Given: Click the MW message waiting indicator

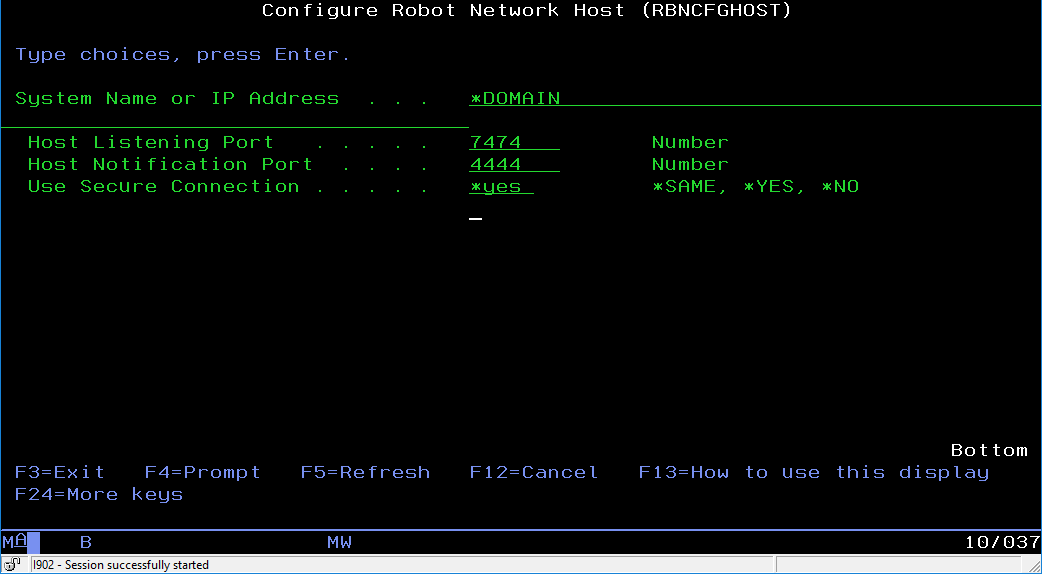Looking at the screenshot, I should pos(339,542).
